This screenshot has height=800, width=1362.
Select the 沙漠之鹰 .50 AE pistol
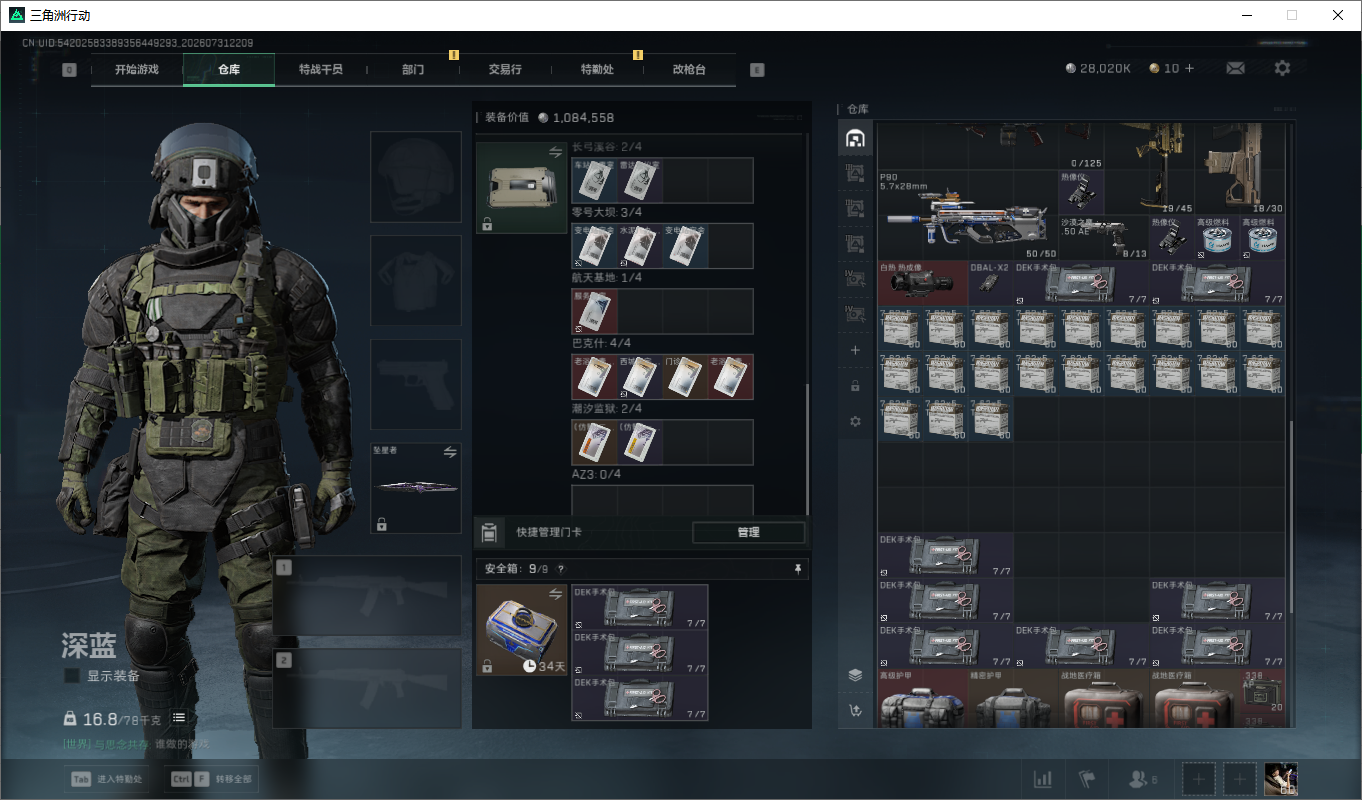point(1103,238)
